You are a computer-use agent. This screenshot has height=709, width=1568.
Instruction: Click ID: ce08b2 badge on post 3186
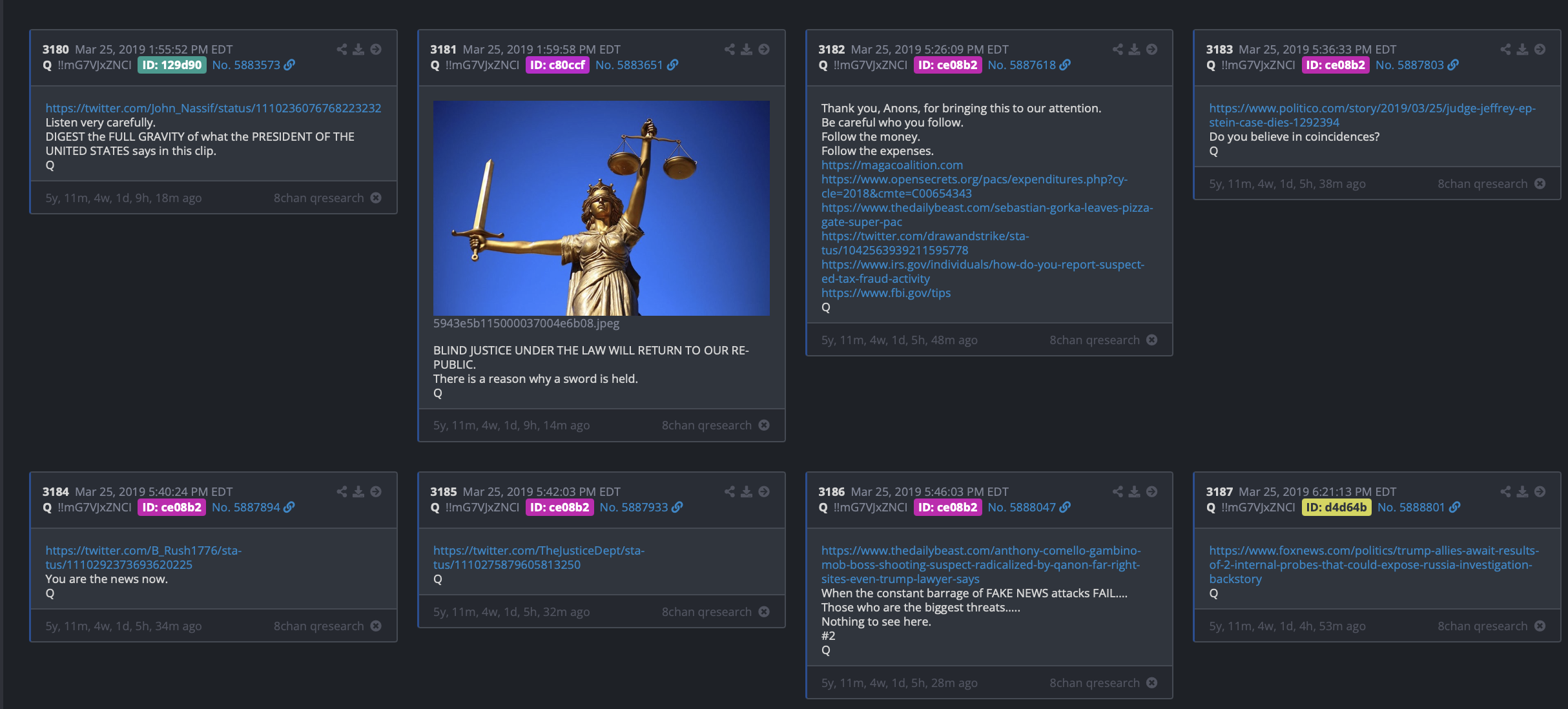click(x=948, y=507)
